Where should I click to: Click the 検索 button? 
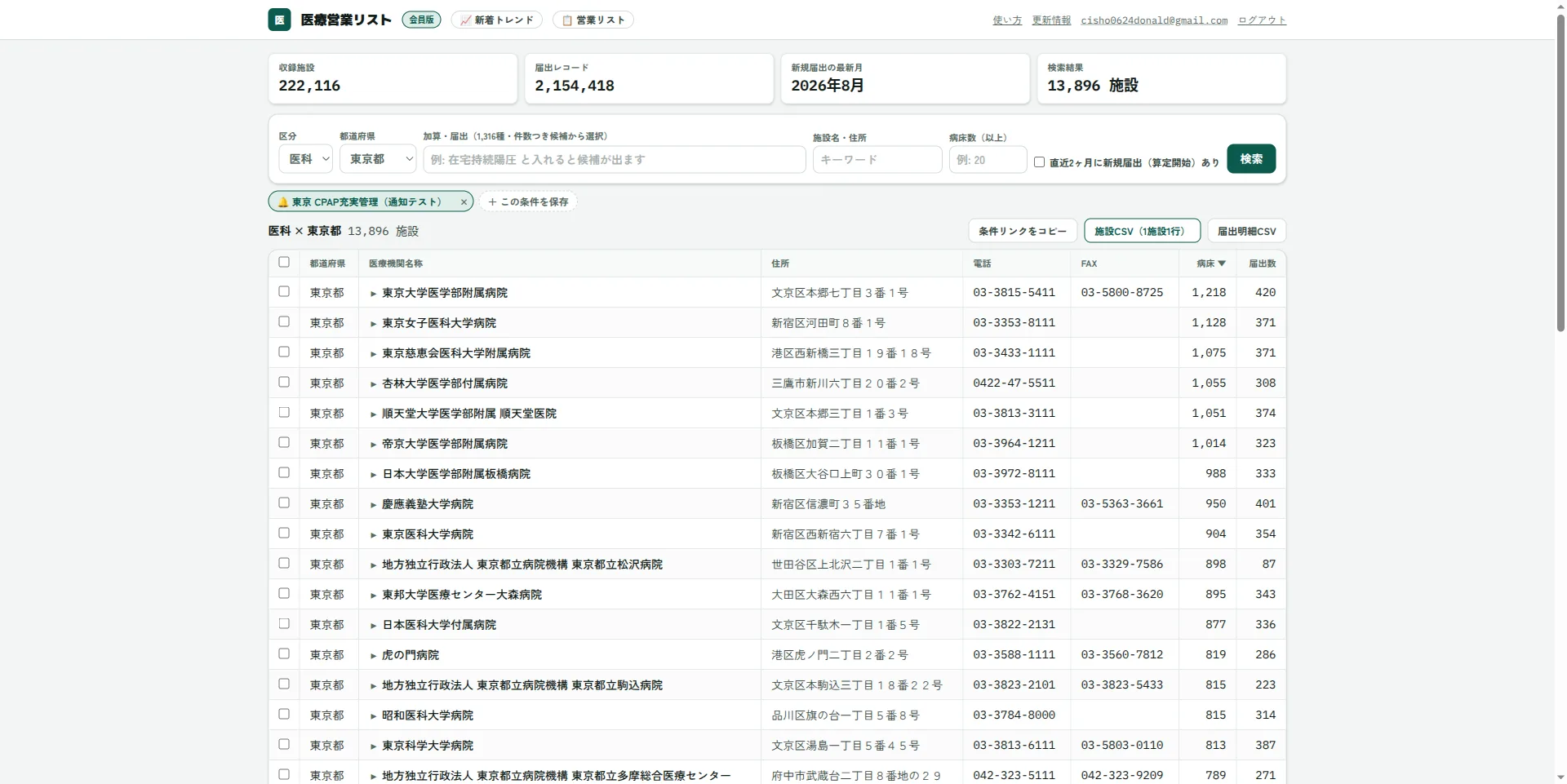coord(1251,158)
